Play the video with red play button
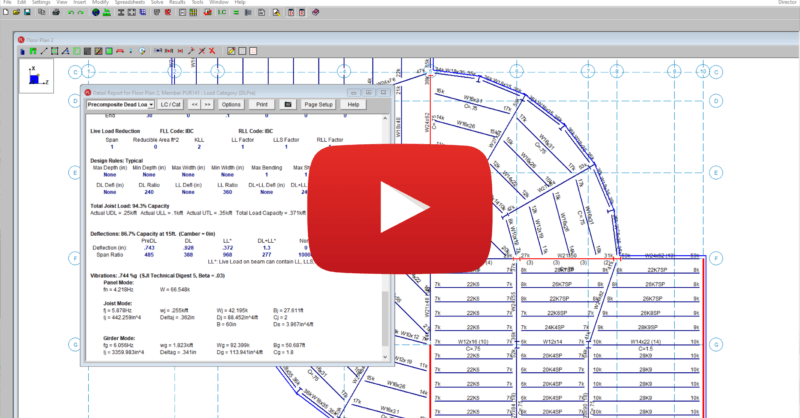Viewport: 800px width, 418px height. tap(399, 209)
